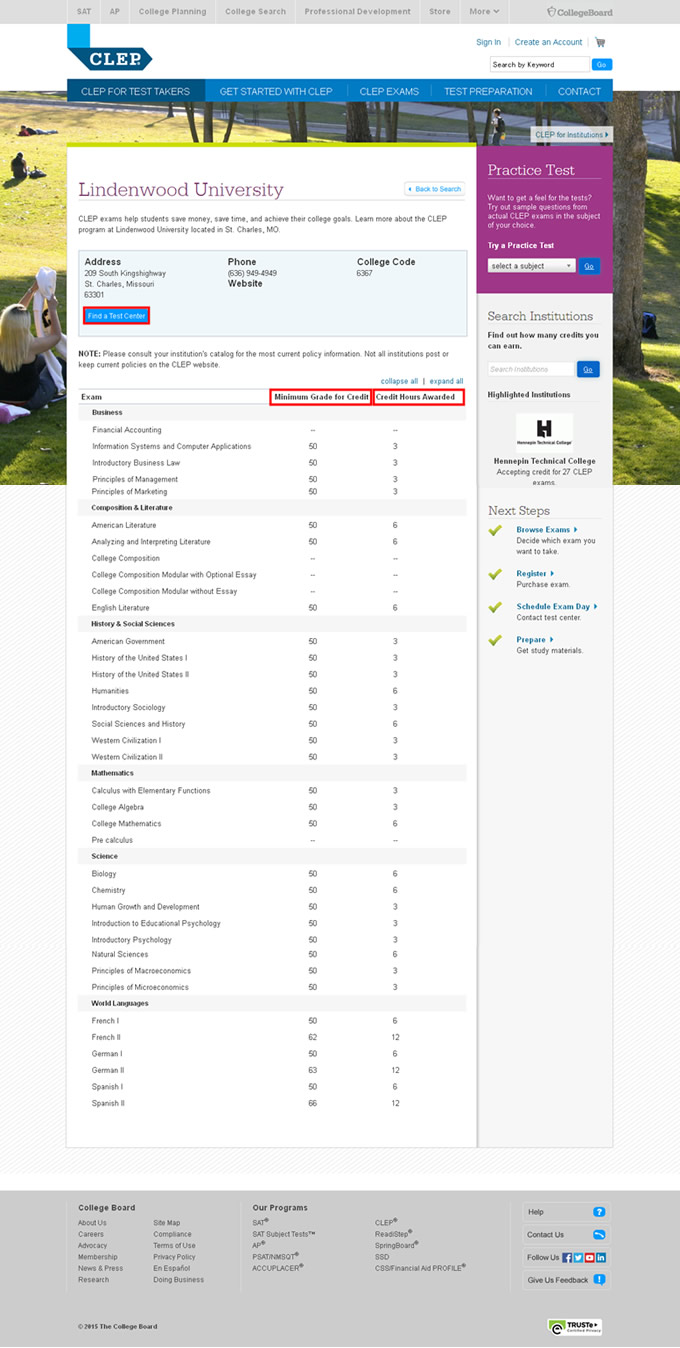Click Contact Us button in footer
The height and width of the screenshot is (1348, 680).
[x=566, y=1234]
